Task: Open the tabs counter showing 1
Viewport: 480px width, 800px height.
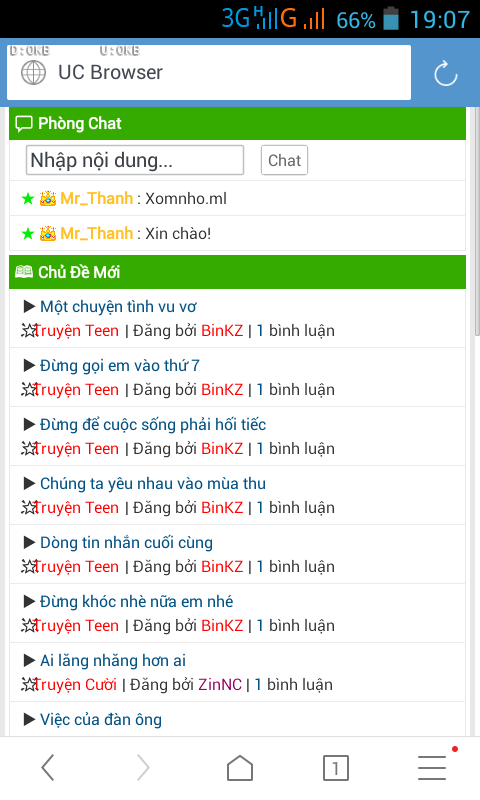Action: tap(336, 768)
